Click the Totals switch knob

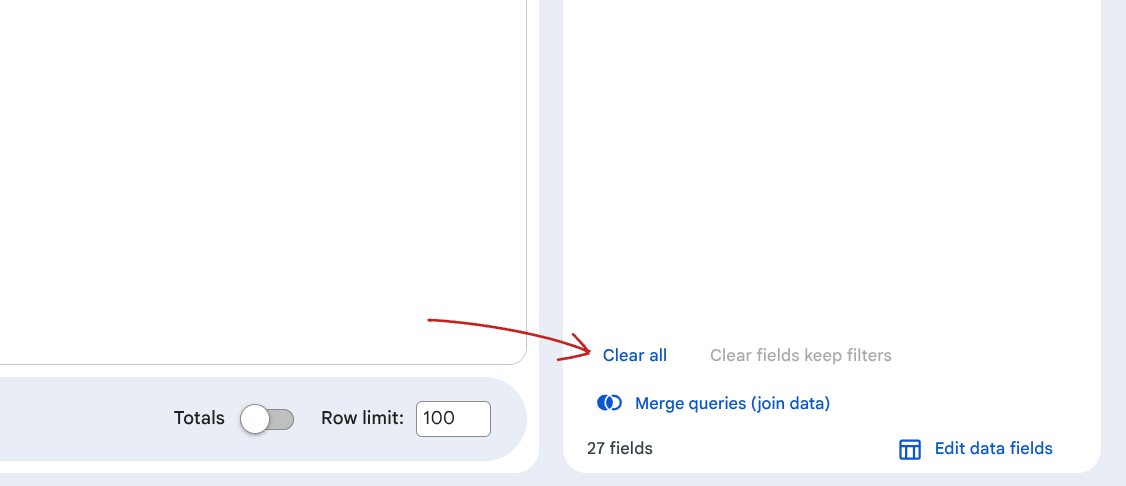coord(255,419)
